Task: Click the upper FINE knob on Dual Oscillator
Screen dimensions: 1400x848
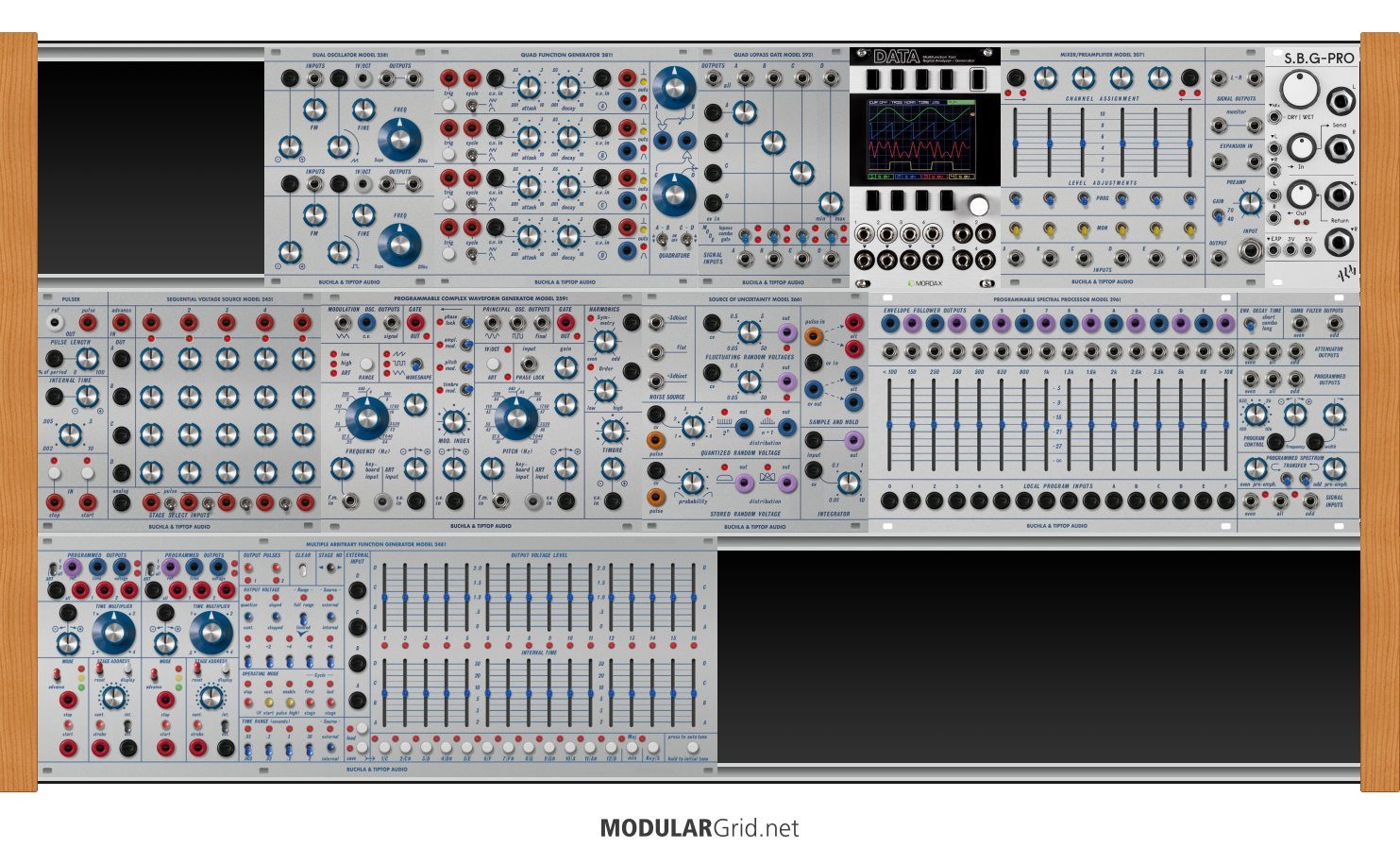Action: pyautogui.click(x=363, y=110)
